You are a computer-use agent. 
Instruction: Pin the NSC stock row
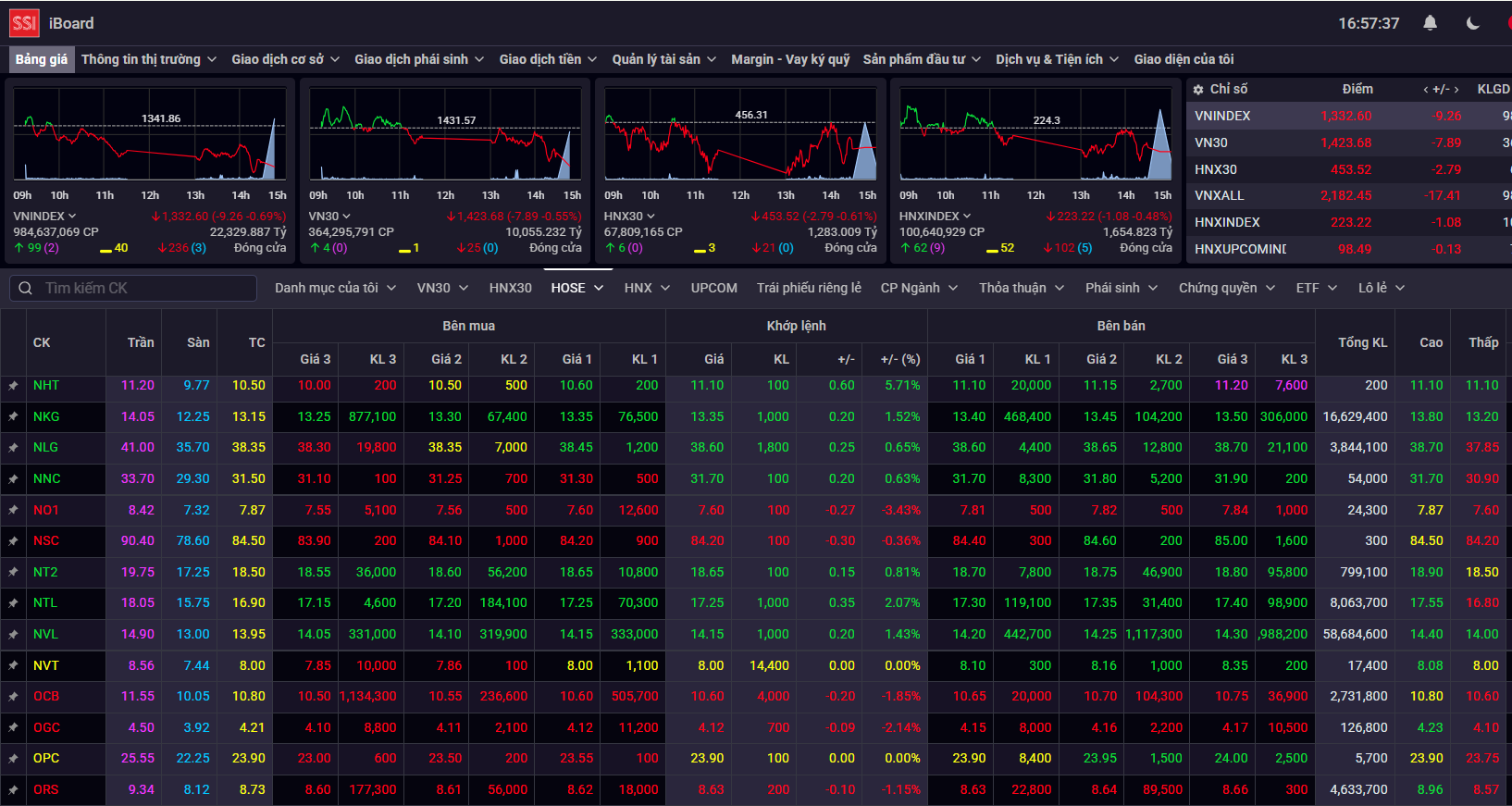pos(13,541)
